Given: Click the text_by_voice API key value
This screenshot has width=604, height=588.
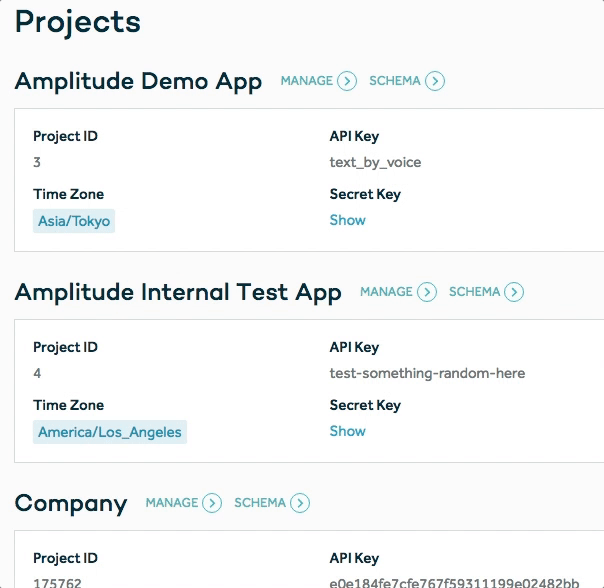Looking at the screenshot, I should click(375, 162).
